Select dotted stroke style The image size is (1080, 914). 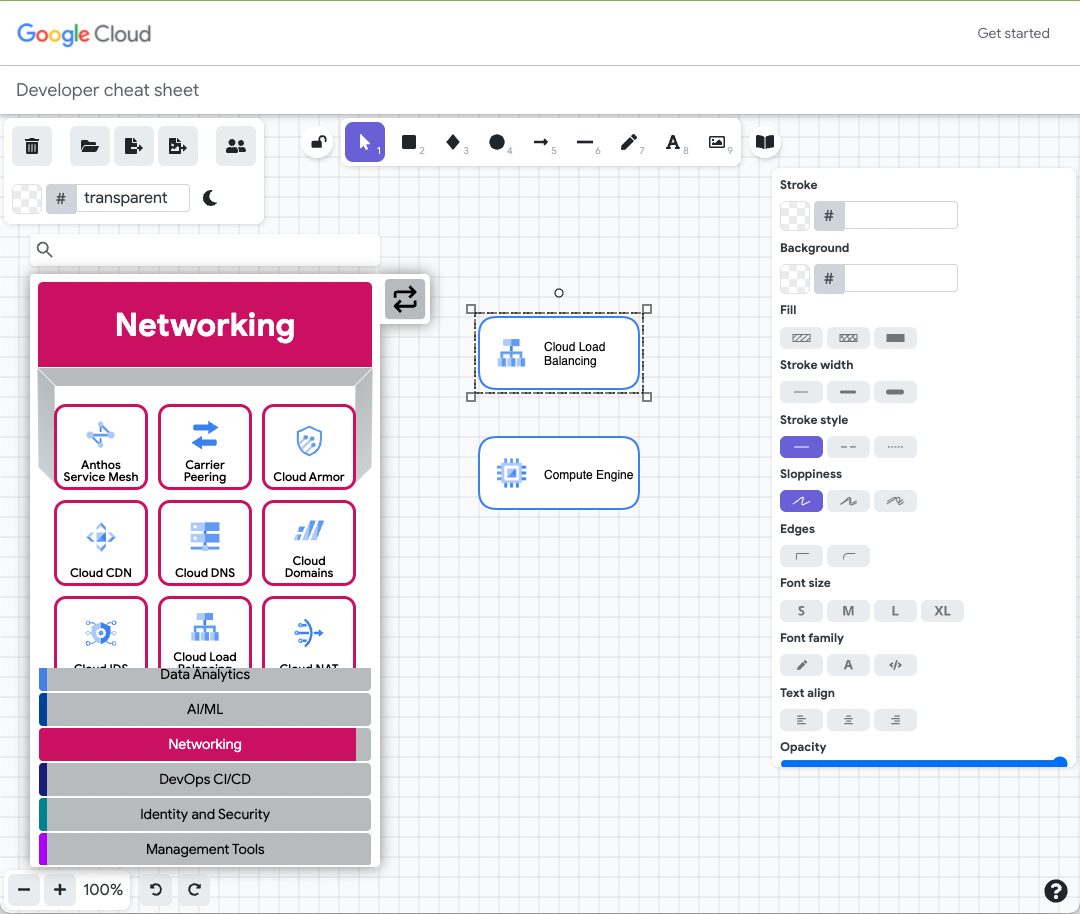pos(895,447)
